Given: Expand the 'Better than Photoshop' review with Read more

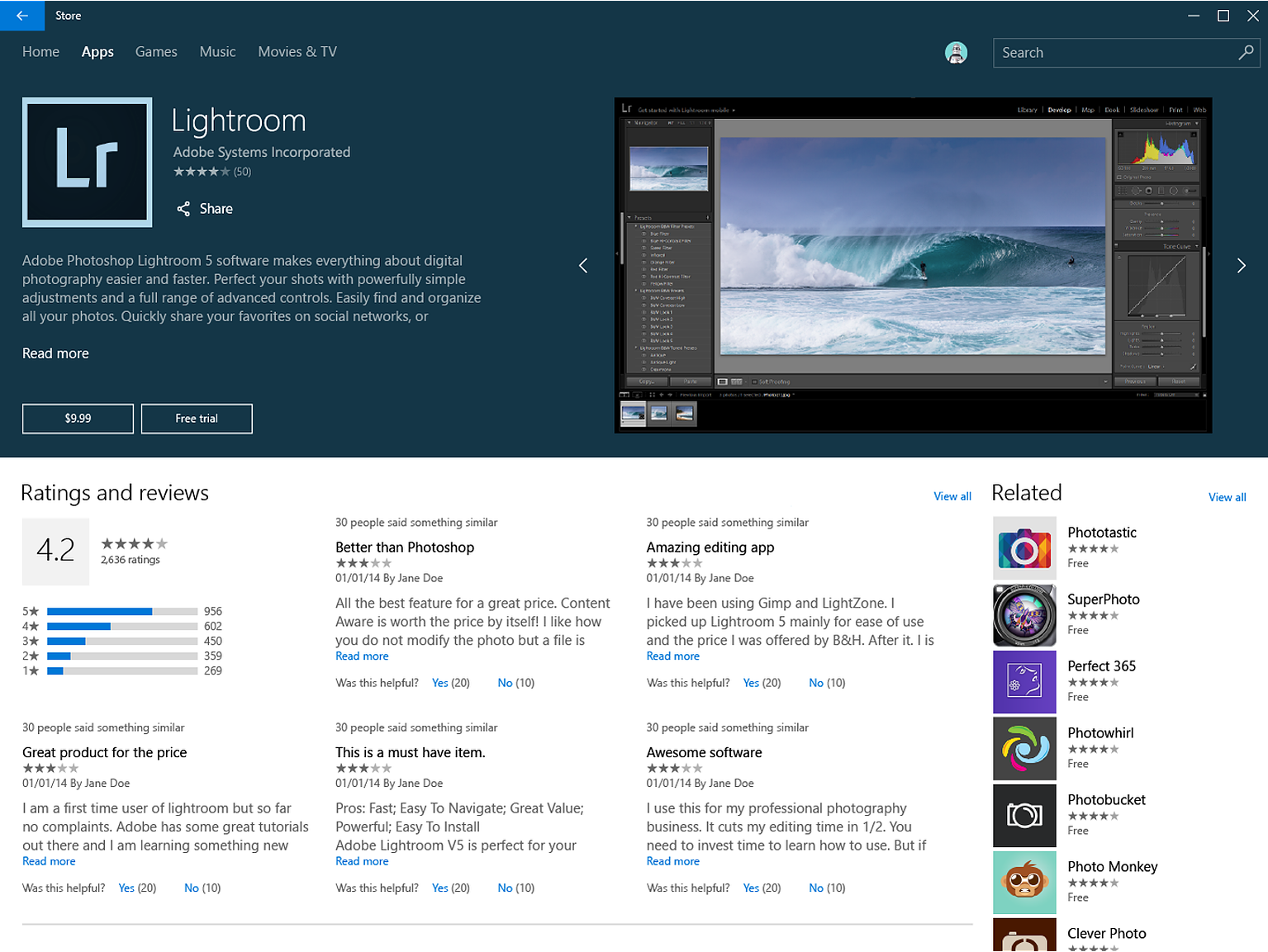Looking at the screenshot, I should point(362,656).
